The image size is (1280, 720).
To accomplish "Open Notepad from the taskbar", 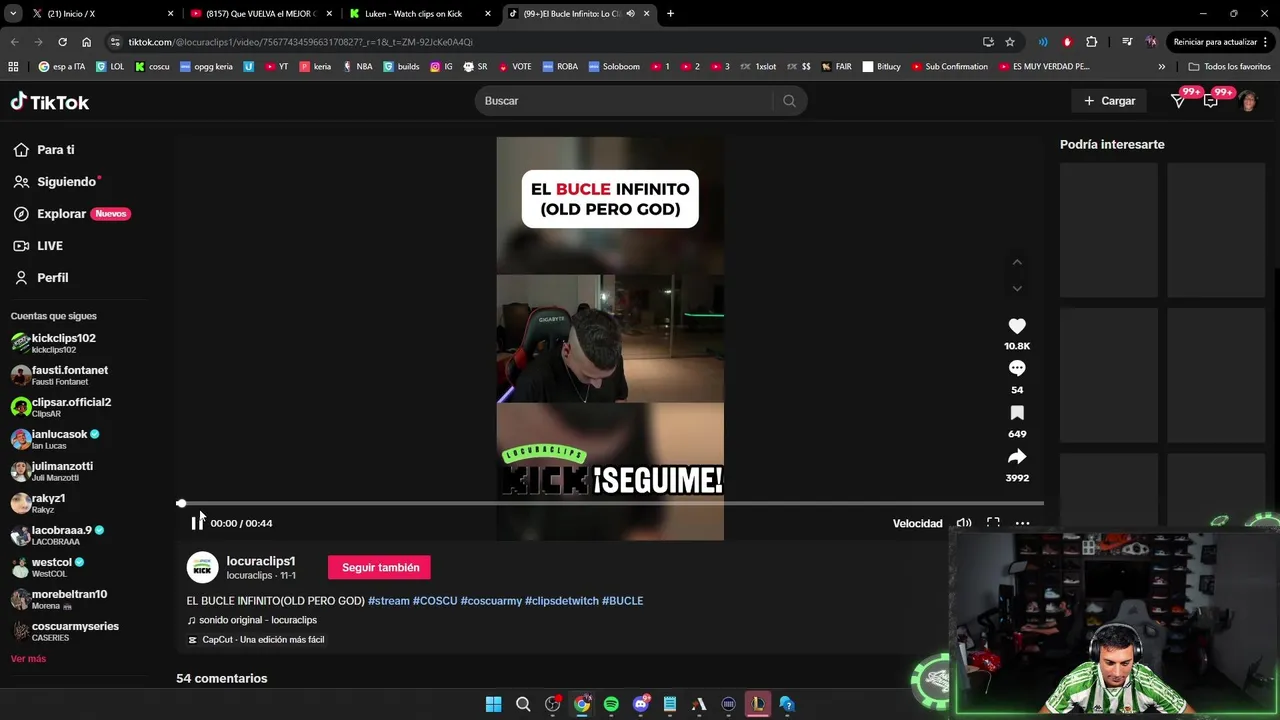I will tap(670, 704).
